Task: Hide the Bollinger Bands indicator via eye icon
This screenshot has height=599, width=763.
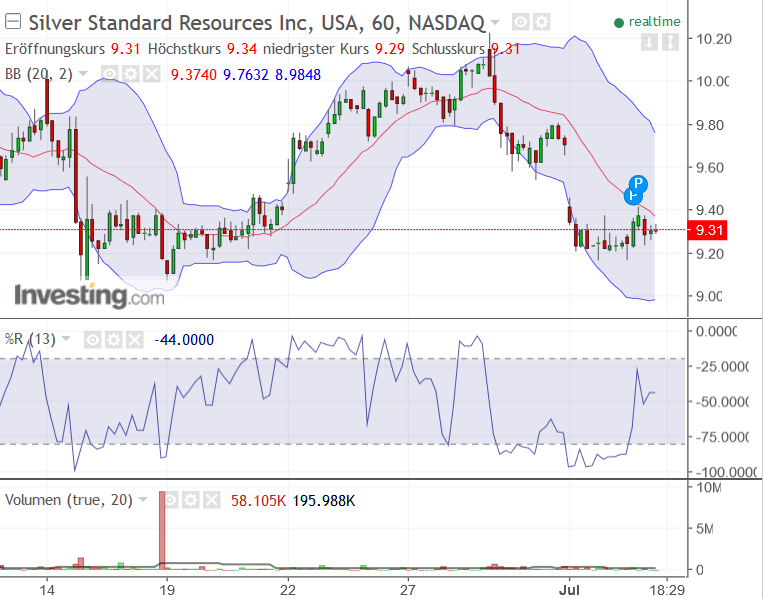Action: [x=110, y=74]
